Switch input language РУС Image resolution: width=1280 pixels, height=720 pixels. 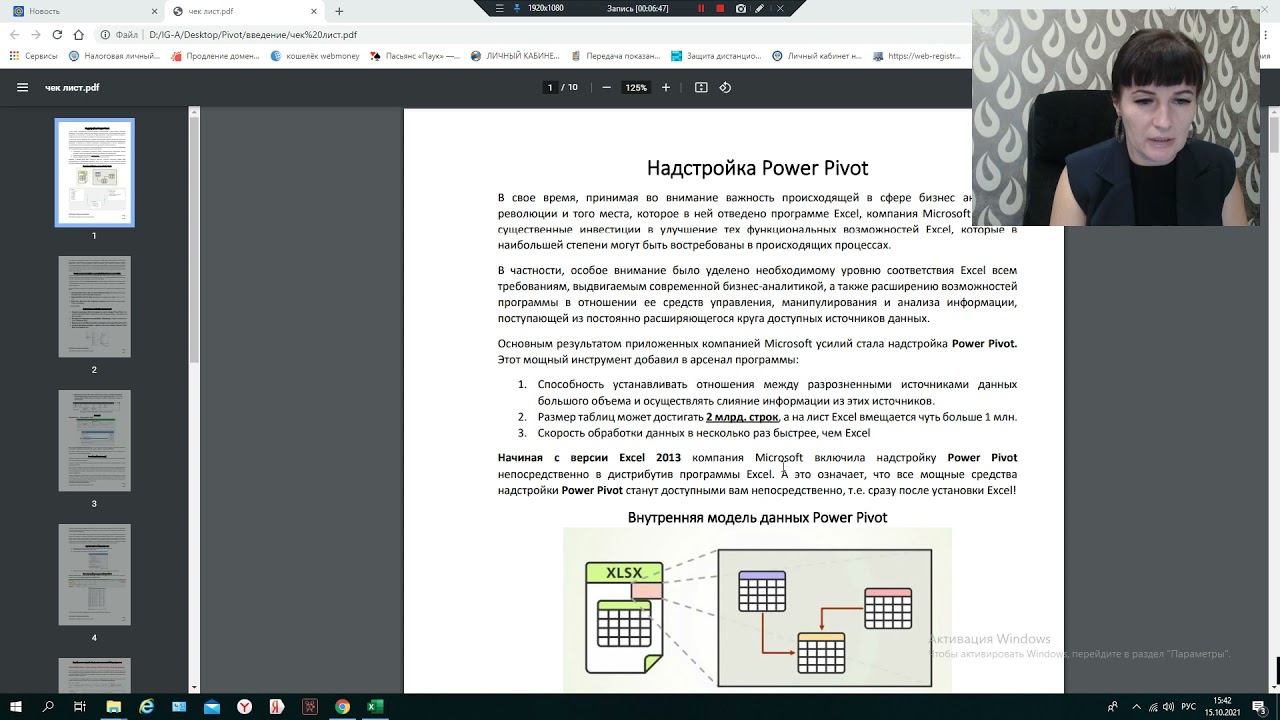pos(1189,706)
